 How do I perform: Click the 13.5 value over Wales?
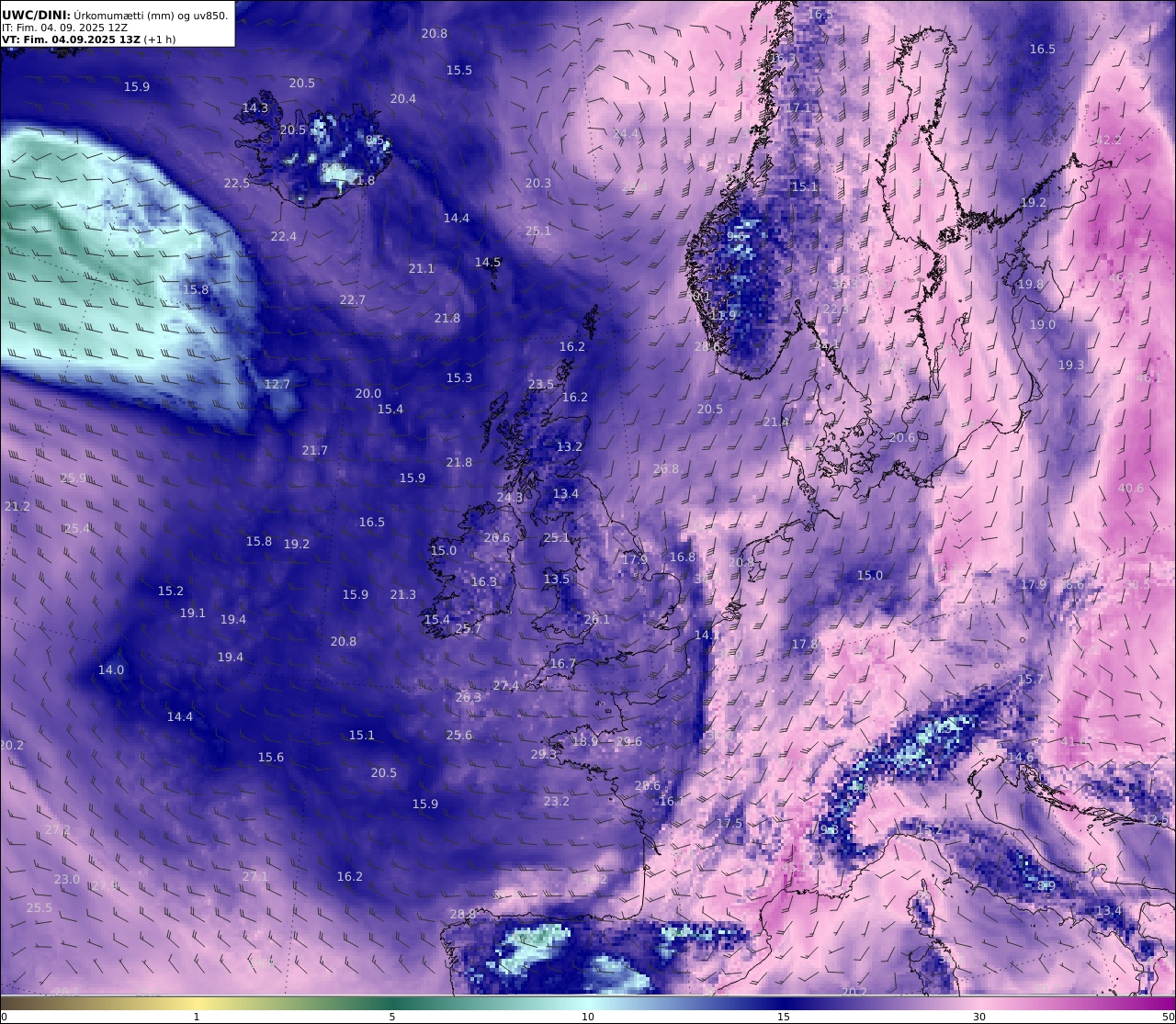(557, 579)
